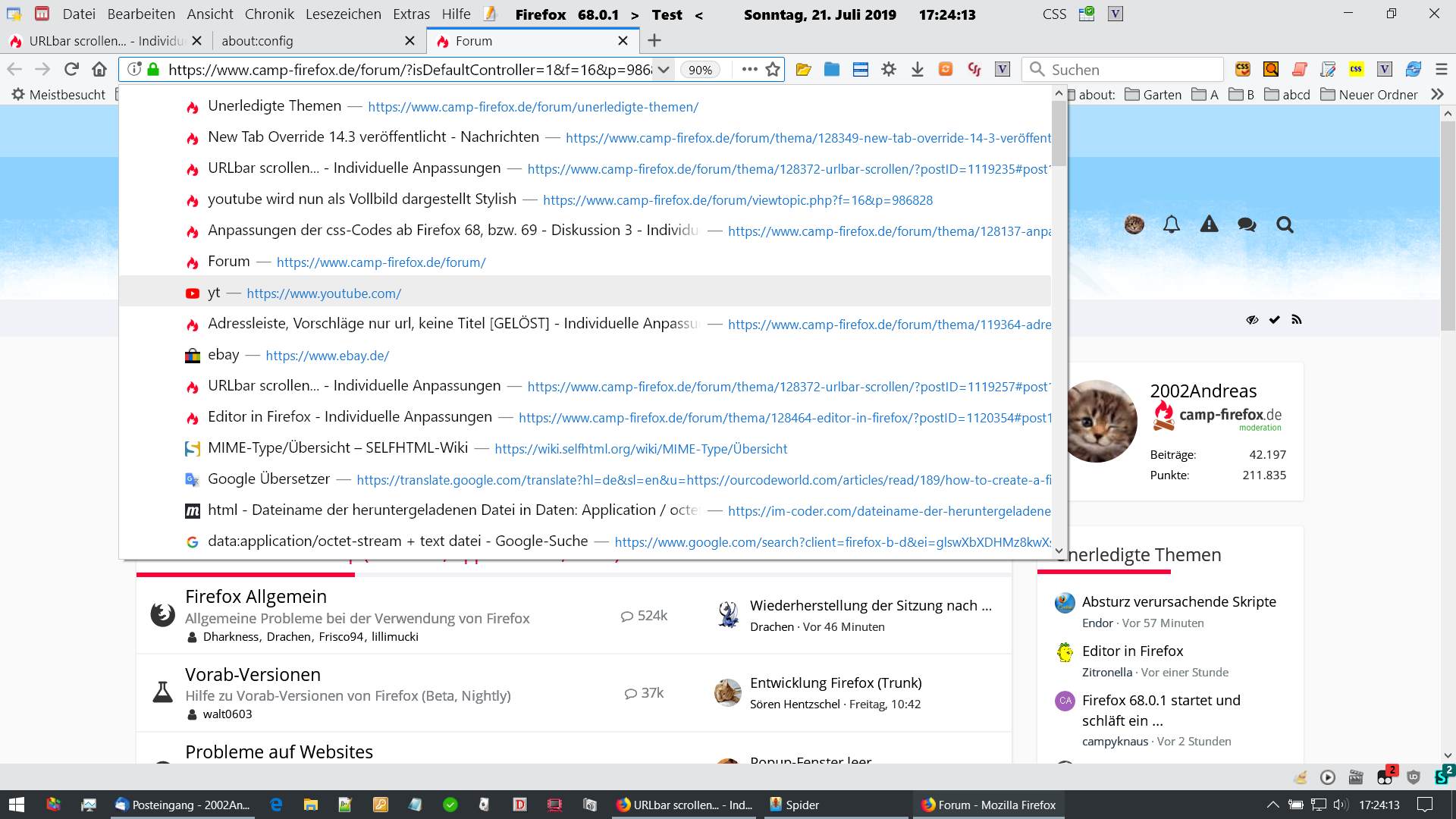The image size is (1456, 819).
Task: Bookmark this page with the star
Action: pyautogui.click(x=773, y=70)
